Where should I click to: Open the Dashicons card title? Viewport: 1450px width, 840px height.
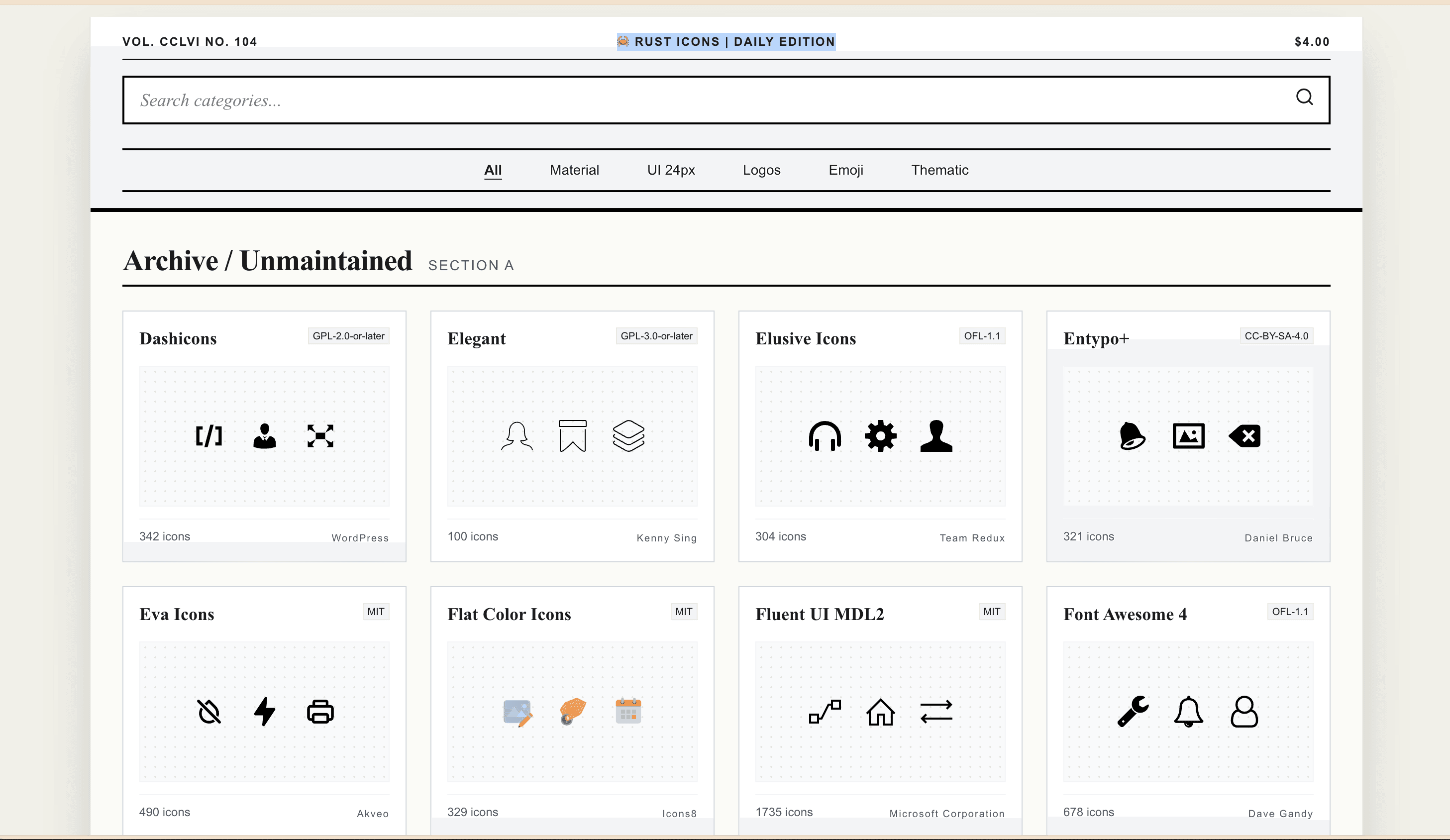coord(178,339)
